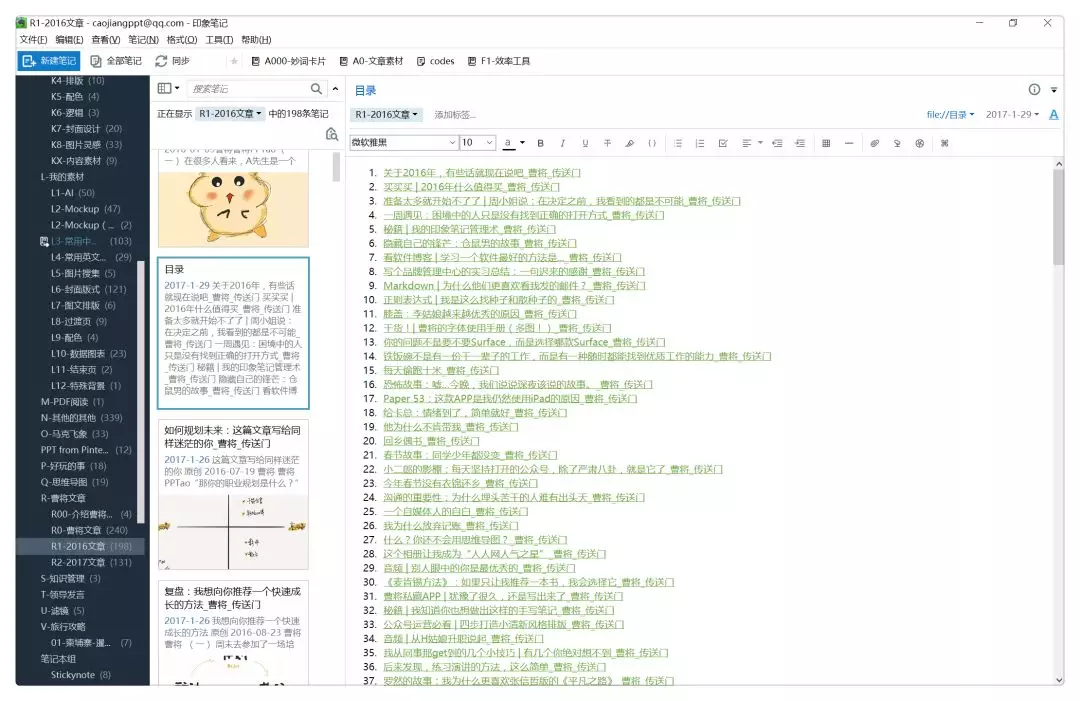Open the 帮助(H) menu
The height and width of the screenshot is (701, 1080).
(x=256, y=39)
